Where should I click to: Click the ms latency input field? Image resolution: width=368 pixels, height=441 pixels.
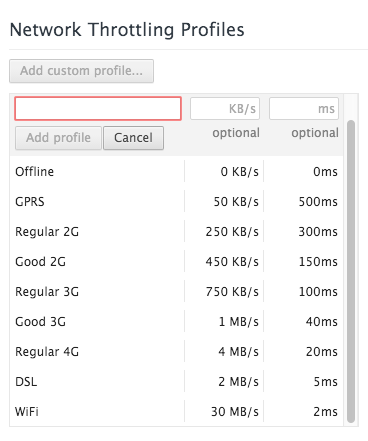click(304, 108)
